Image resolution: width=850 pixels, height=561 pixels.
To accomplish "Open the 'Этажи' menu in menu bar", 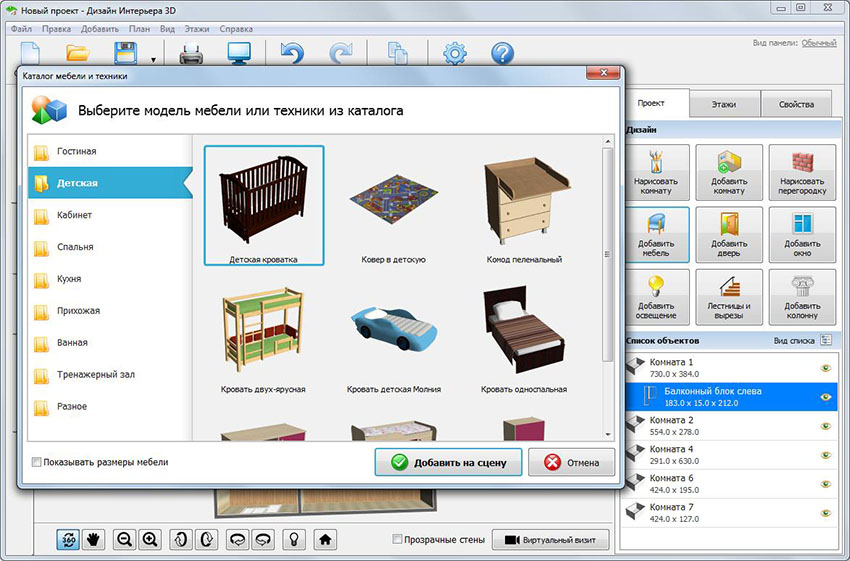I will coord(197,29).
